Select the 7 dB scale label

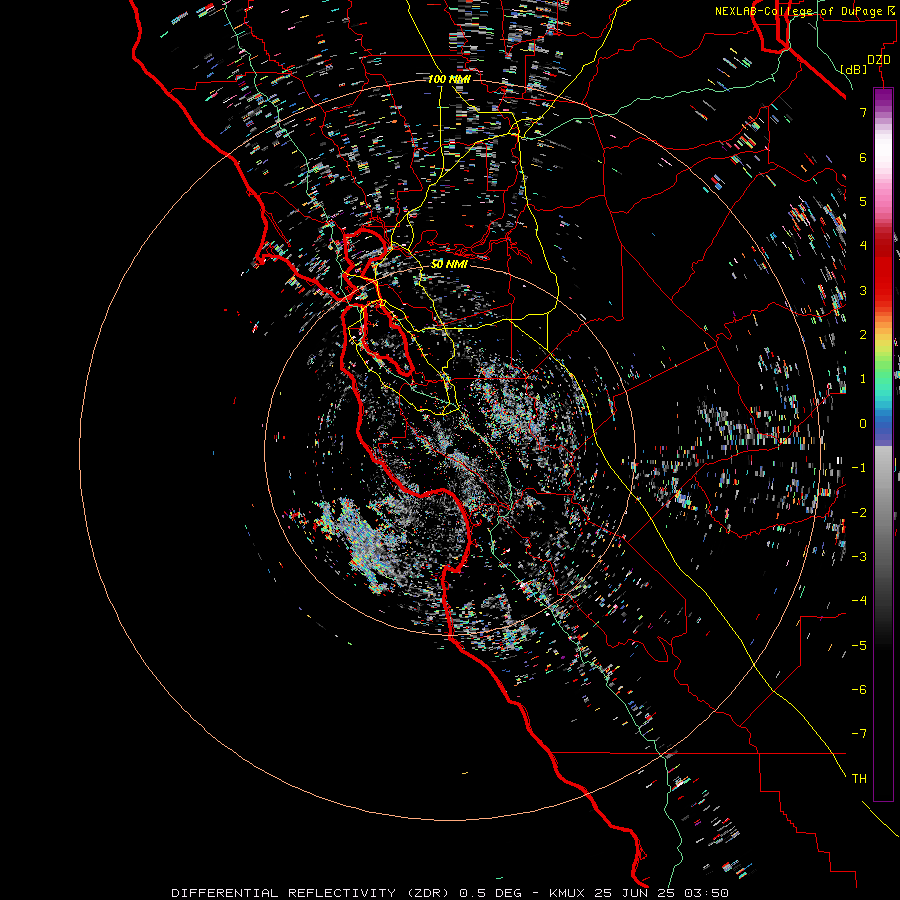coord(863,112)
